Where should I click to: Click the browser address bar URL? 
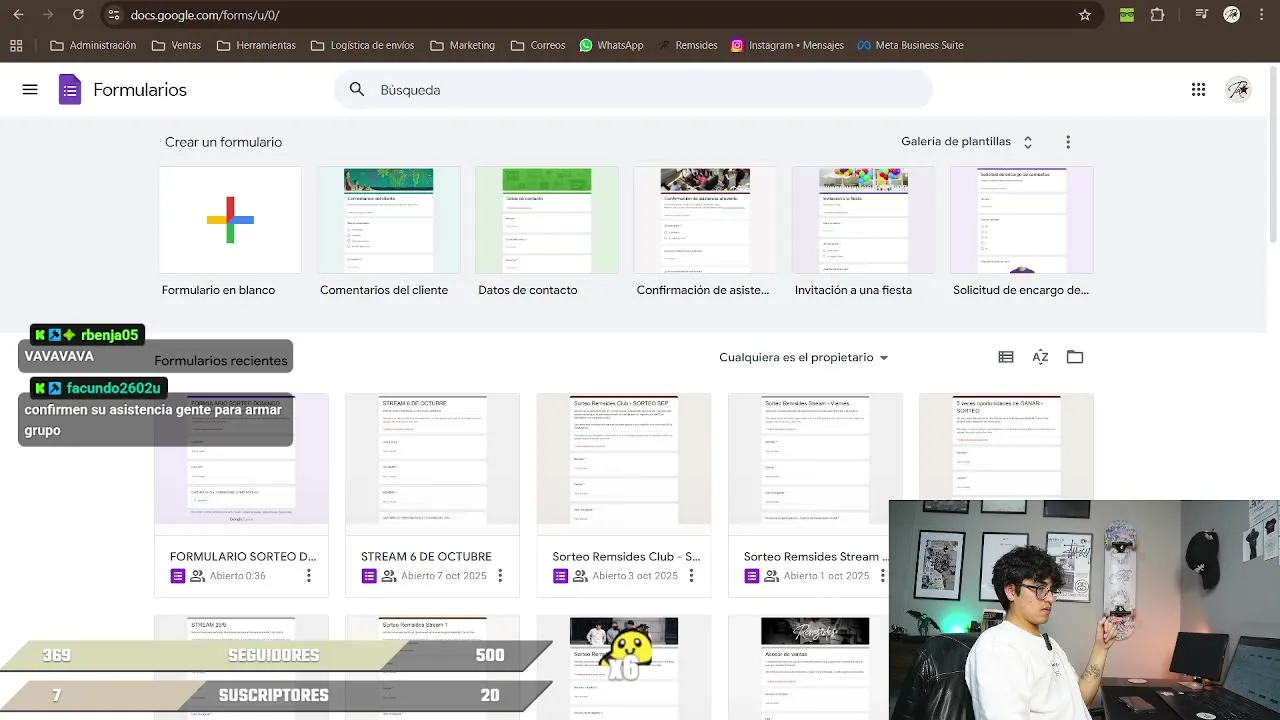(x=205, y=15)
